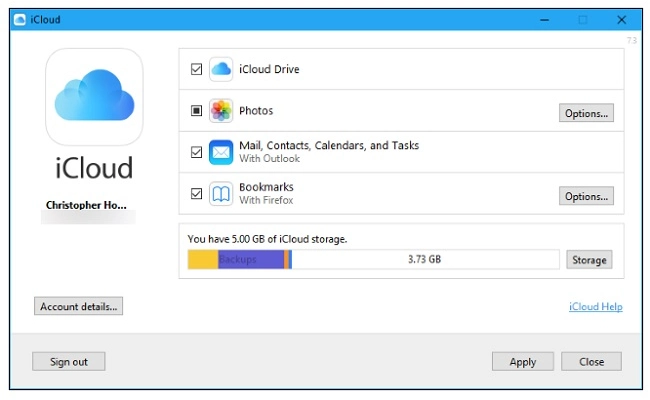Toggle the Photos checkbox
Viewport: 650px width, 400px height.
[x=196, y=111]
